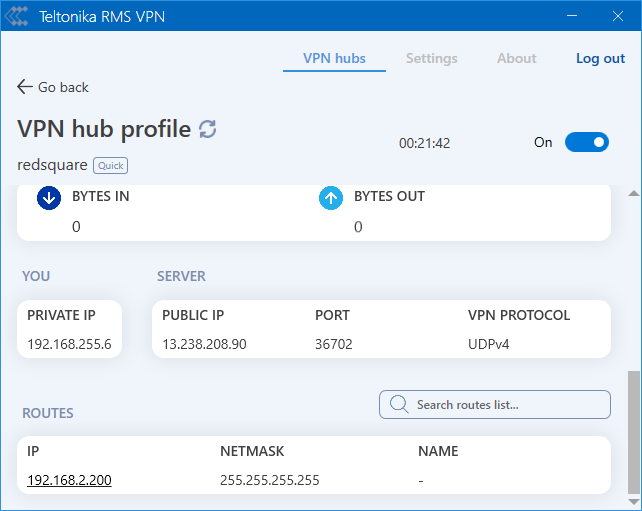Click the BYTES IN label
The width and height of the screenshot is (642, 511).
(101, 197)
